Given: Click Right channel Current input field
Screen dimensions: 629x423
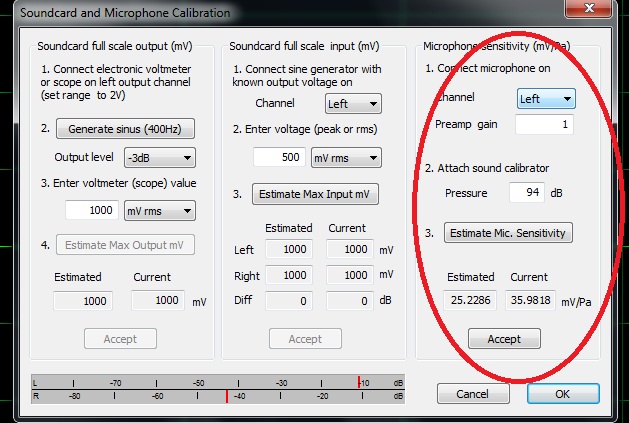Looking at the screenshot, I should point(350,275).
